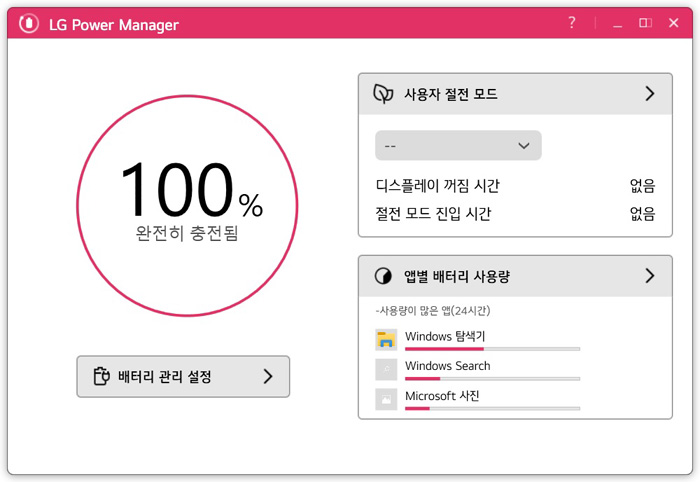Expand the 사용자 절전 모드 chevron arrow
The width and height of the screenshot is (700, 482).
click(x=650, y=93)
